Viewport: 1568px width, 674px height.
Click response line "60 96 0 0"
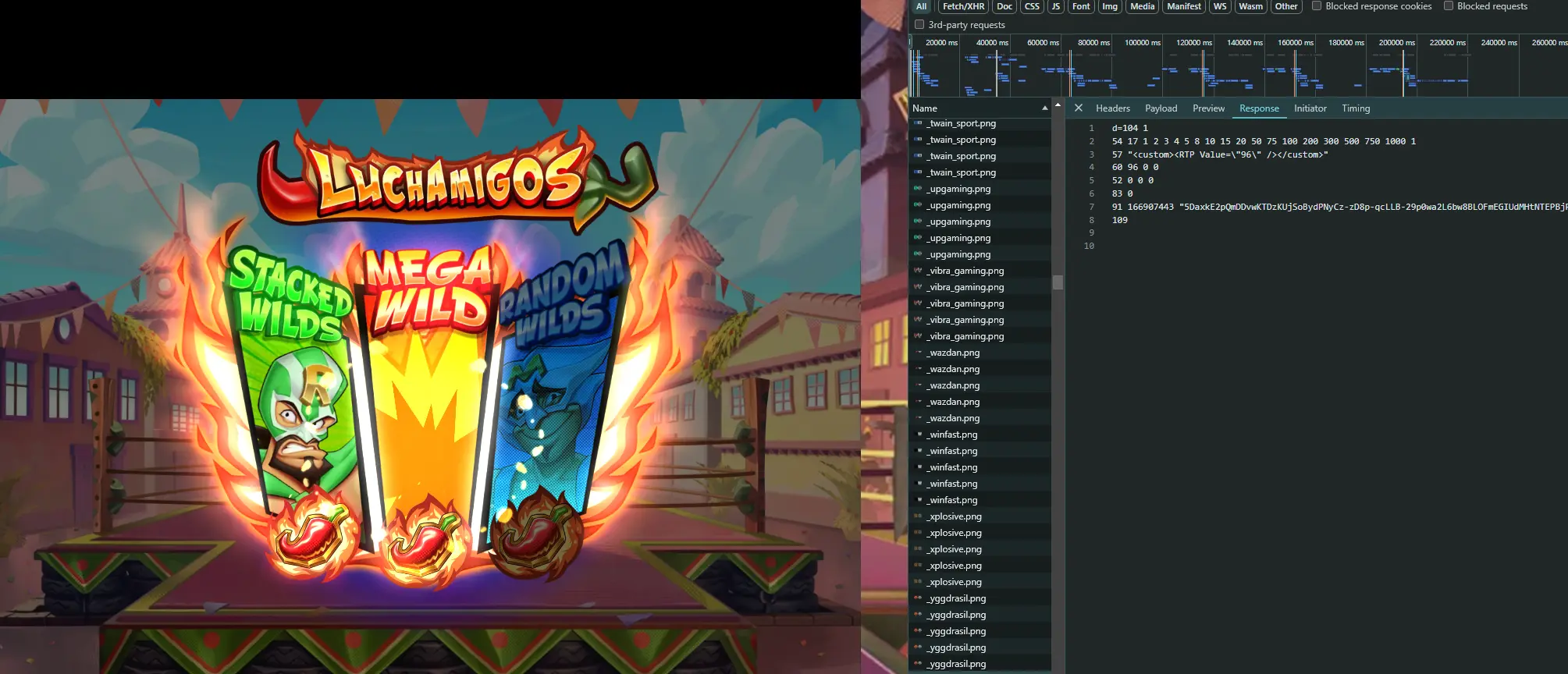(x=1135, y=167)
